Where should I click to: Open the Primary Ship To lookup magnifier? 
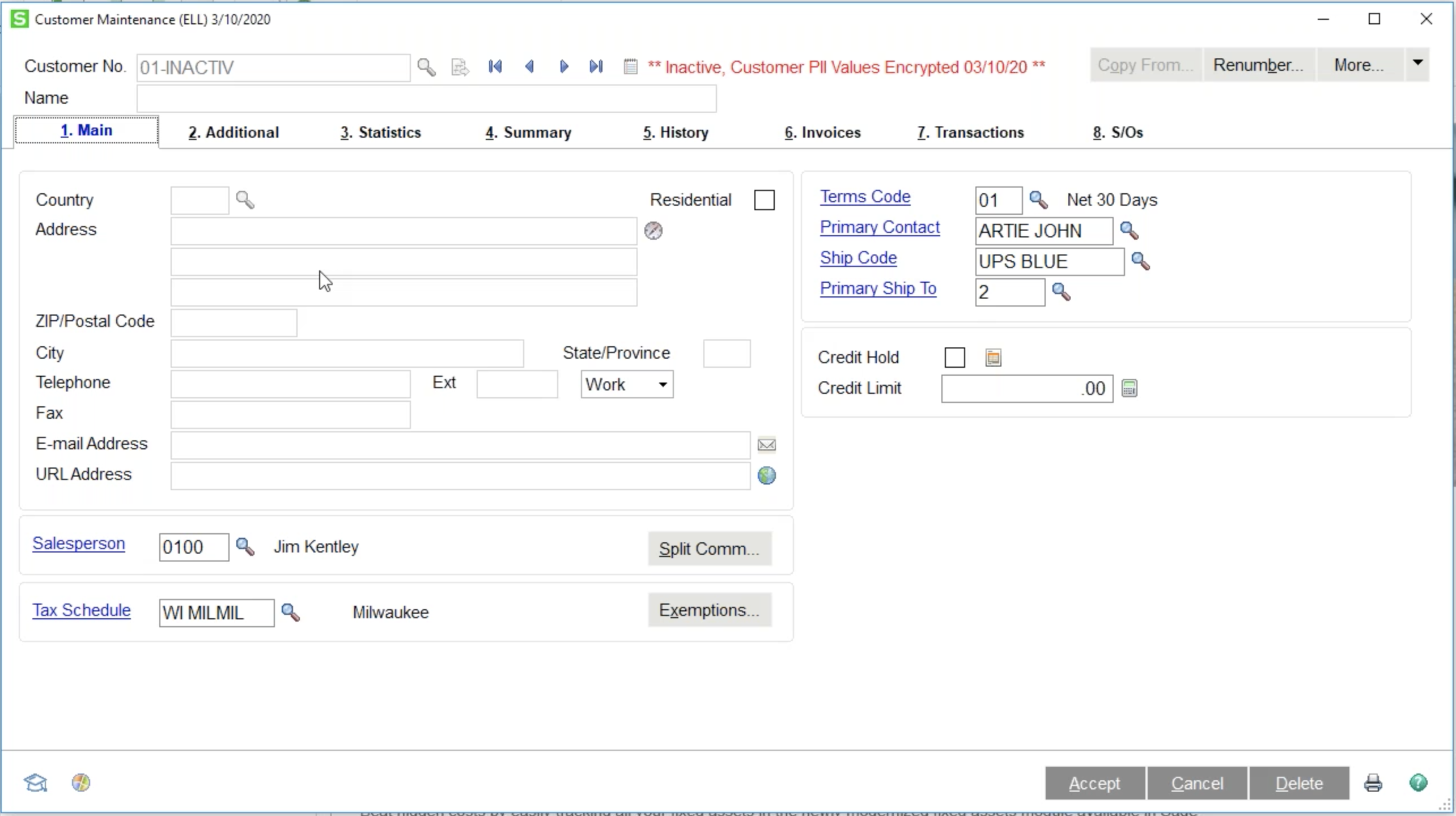(x=1061, y=292)
